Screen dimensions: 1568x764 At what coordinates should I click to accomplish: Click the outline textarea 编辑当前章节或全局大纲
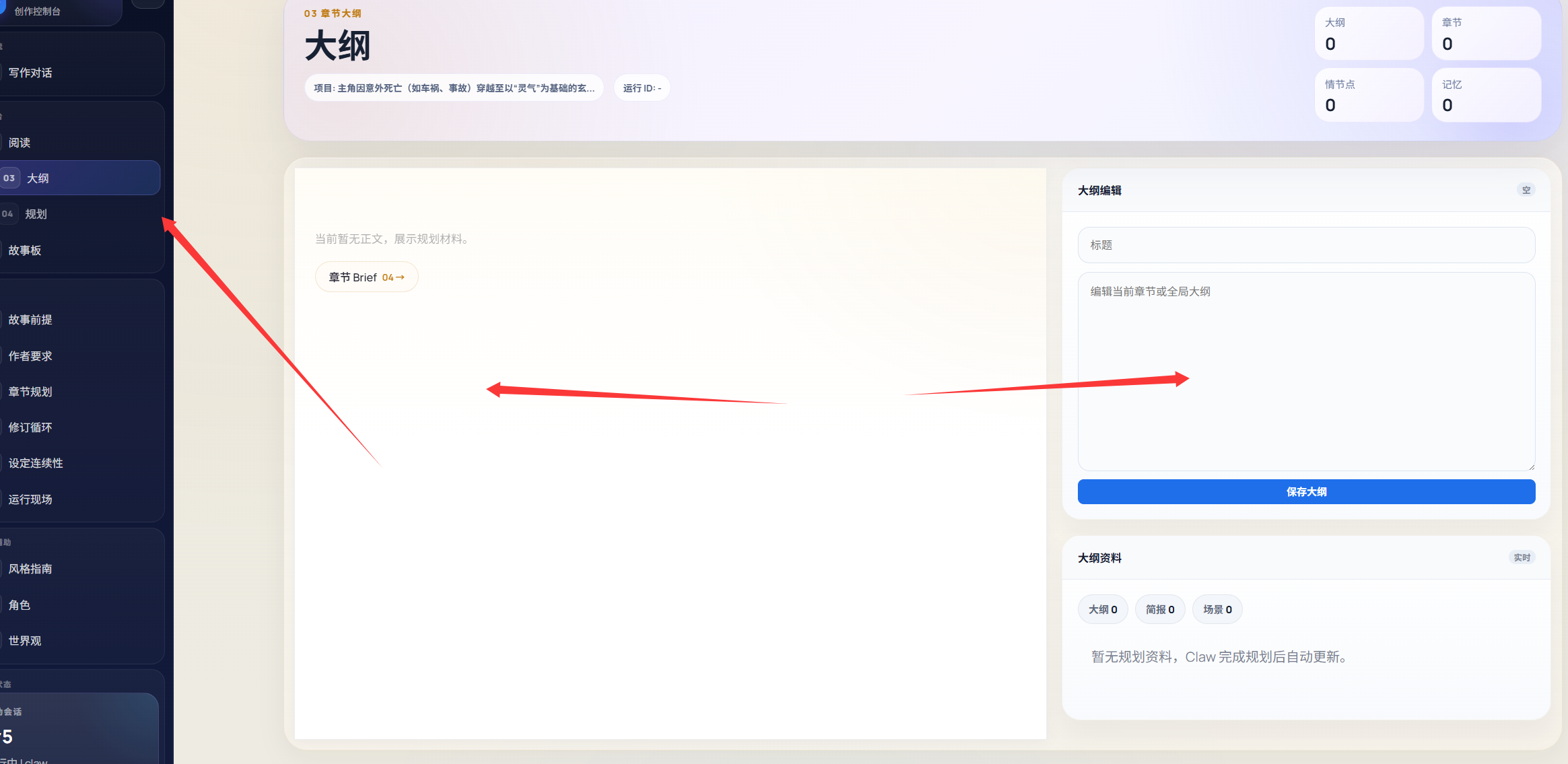[1306, 370]
